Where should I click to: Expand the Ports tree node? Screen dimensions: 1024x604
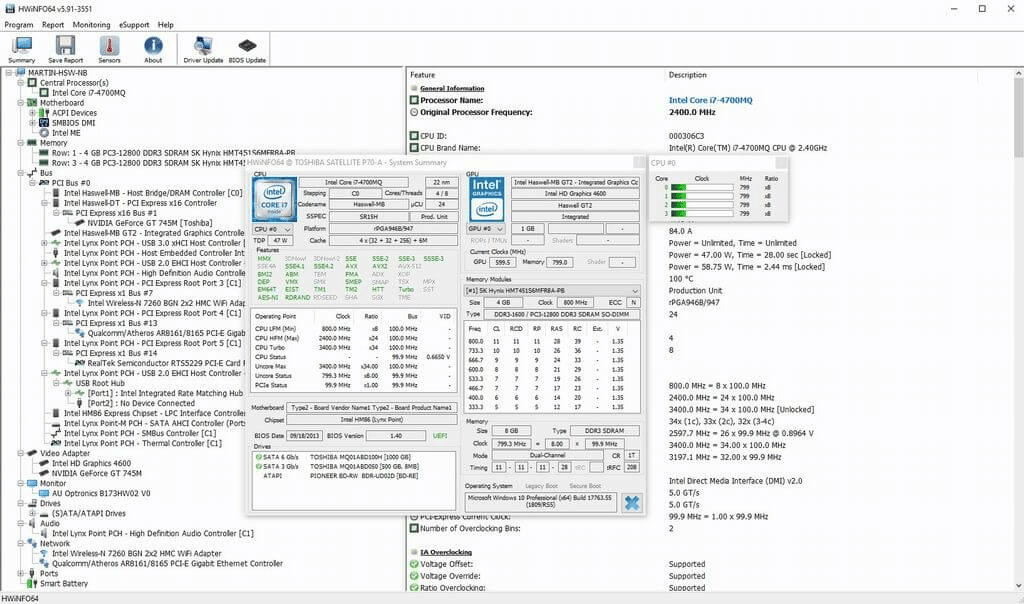pyautogui.click(x=21, y=573)
